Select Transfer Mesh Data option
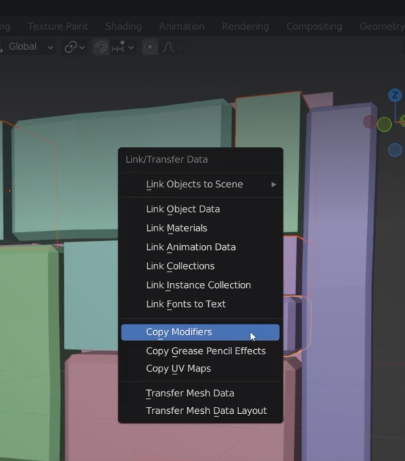The width and height of the screenshot is (405, 461). pyautogui.click(x=200, y=393)
